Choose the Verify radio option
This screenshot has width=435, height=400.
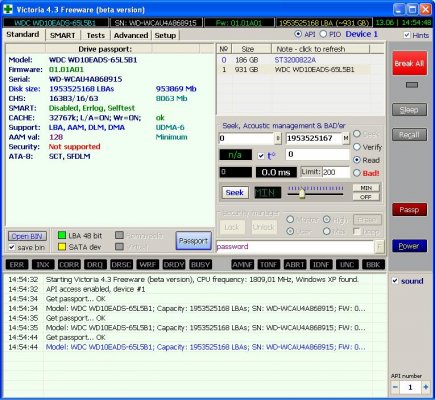click(357, 147)
